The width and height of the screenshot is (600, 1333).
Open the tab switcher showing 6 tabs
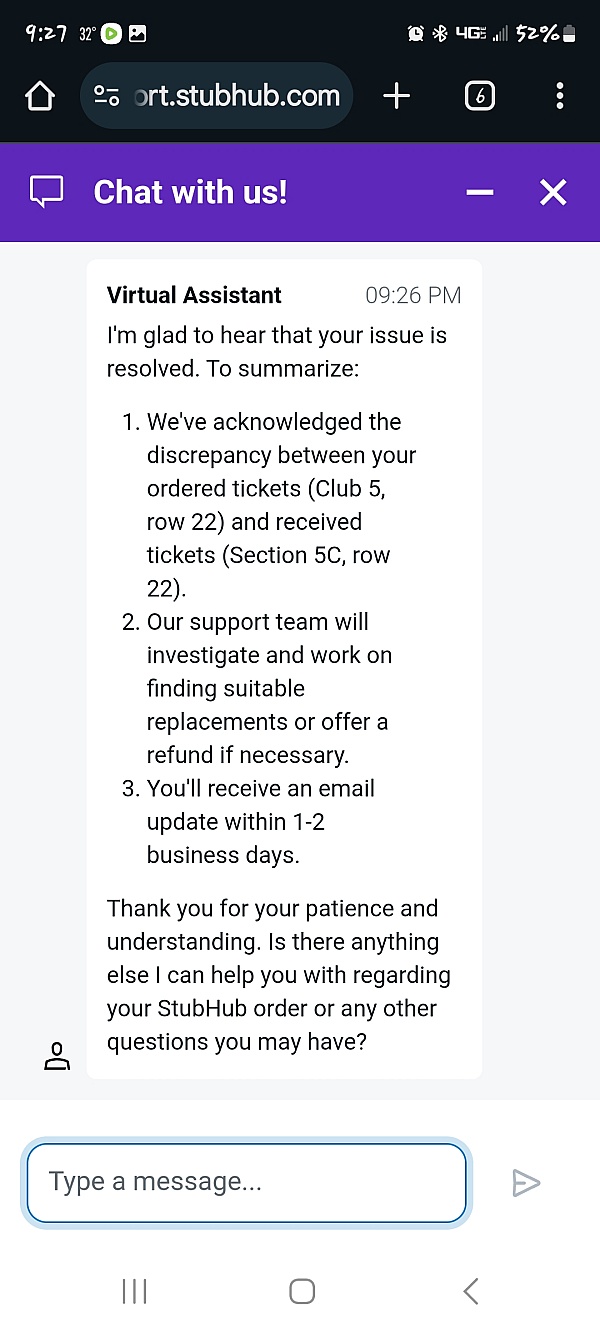(x=479, y=96)
